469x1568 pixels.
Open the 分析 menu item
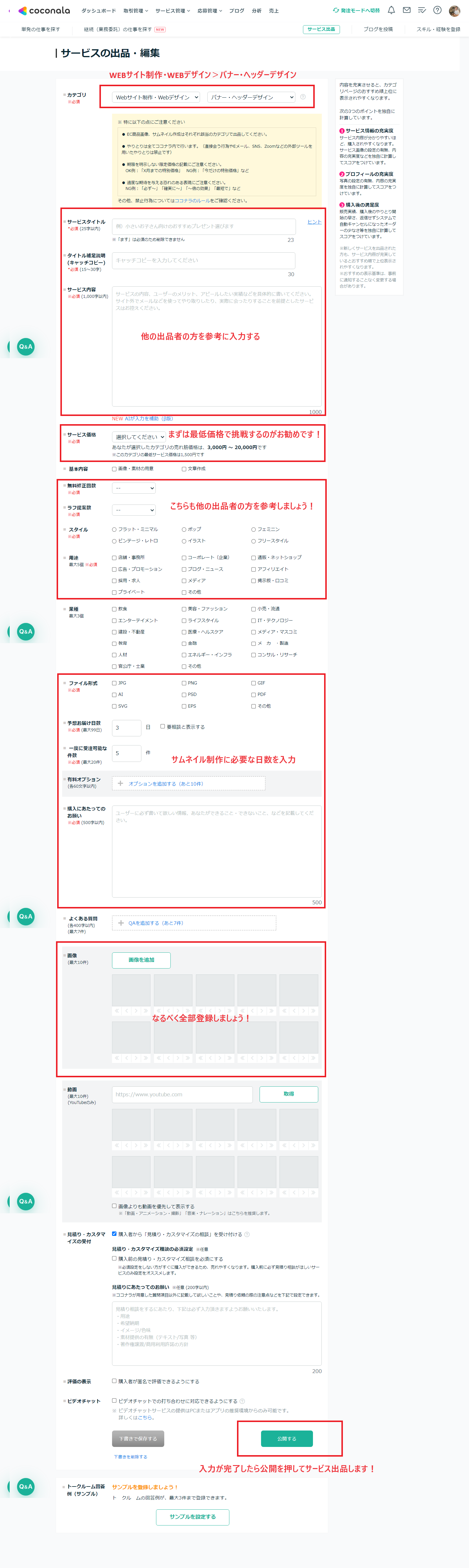pos(256,11)
